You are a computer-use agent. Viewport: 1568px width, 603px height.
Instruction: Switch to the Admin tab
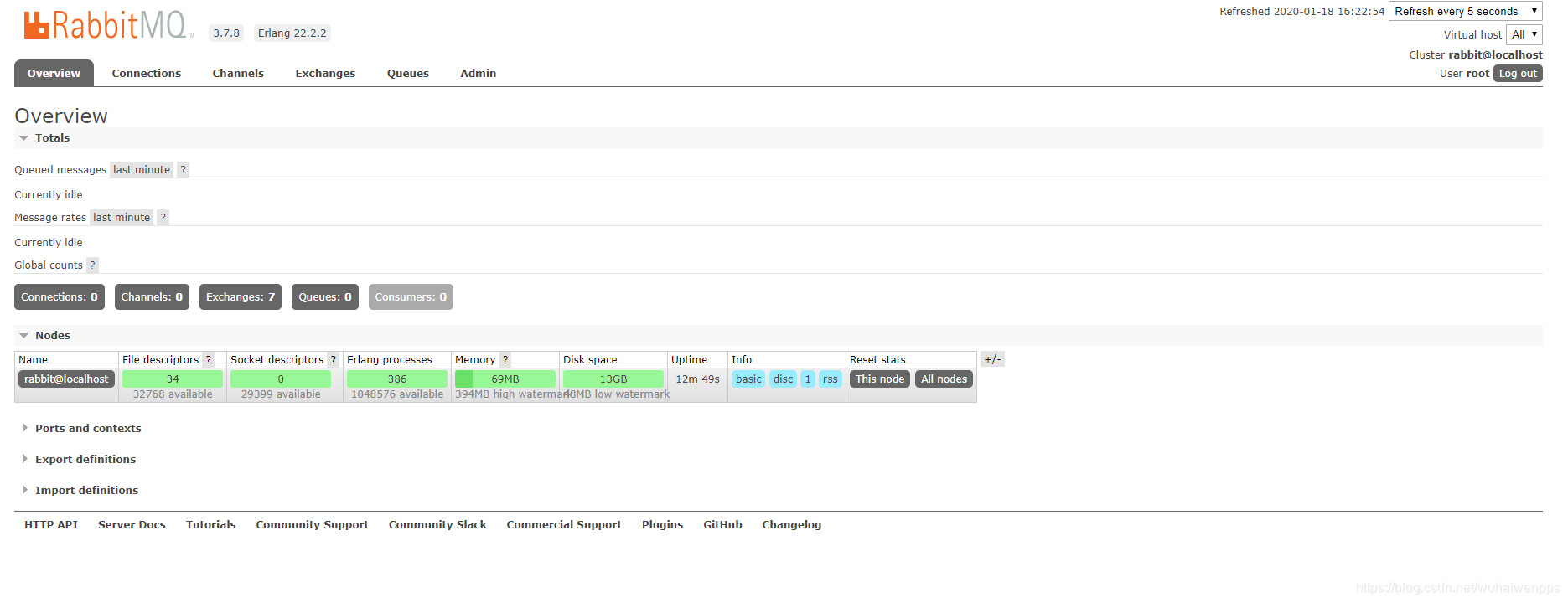tap(479, 73)
